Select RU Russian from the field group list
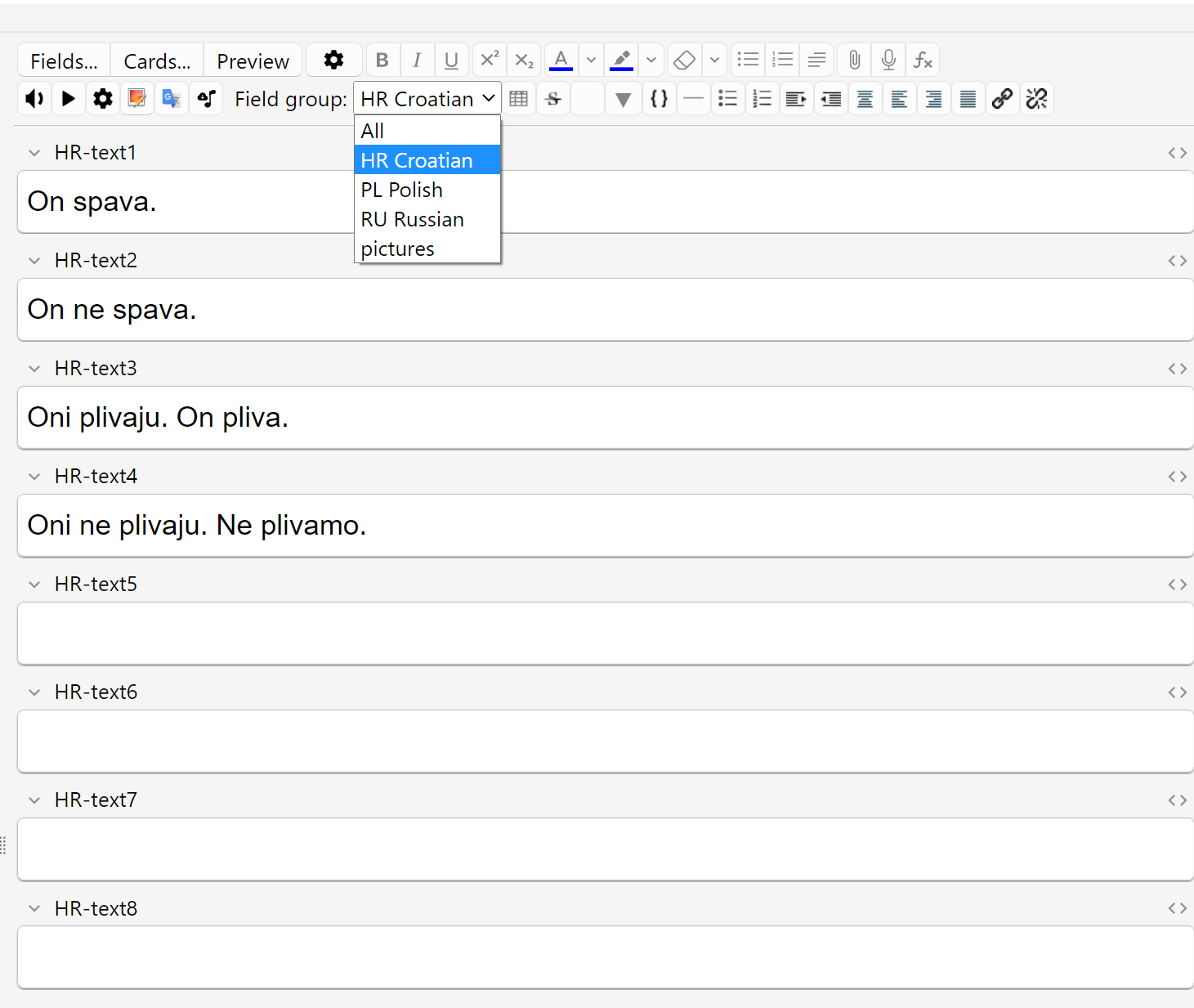The image size is (1194, 1008). point(412,219)
